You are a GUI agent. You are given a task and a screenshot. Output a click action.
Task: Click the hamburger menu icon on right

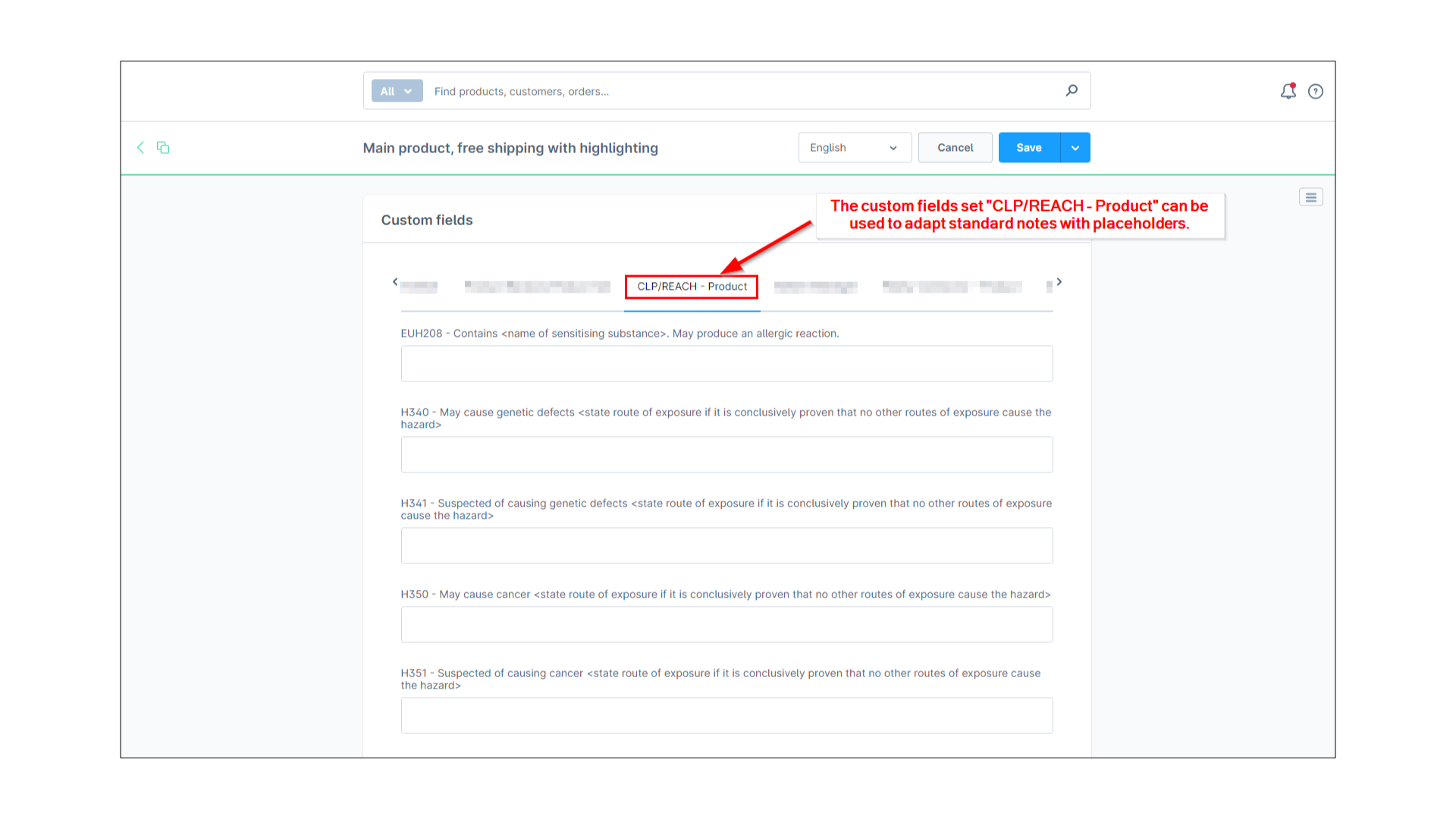(x=1311, y=198)
